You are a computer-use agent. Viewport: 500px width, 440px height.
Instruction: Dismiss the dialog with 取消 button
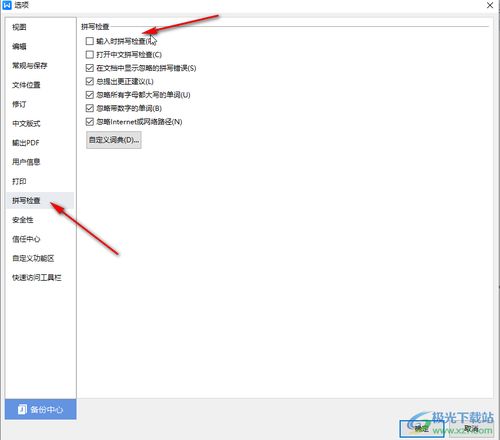(471, 429)
